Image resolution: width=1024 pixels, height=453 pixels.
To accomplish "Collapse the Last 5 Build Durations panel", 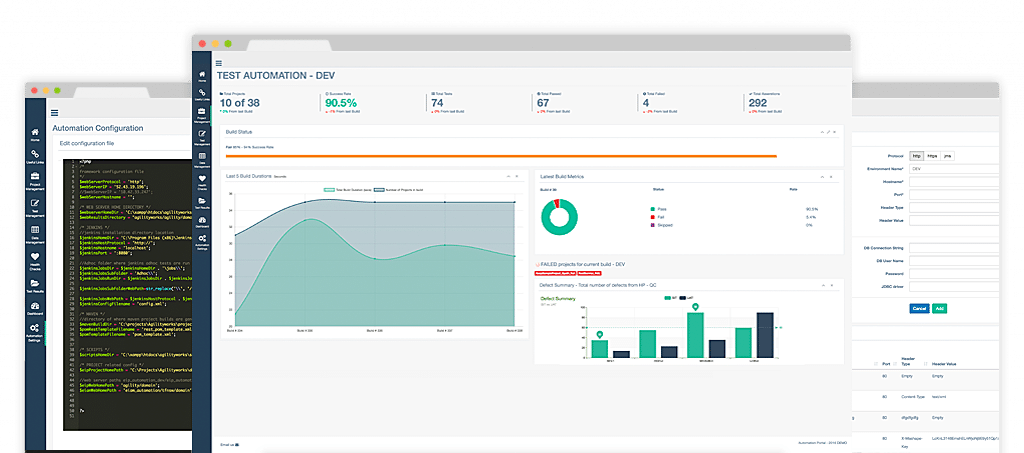I will (509, 176).
